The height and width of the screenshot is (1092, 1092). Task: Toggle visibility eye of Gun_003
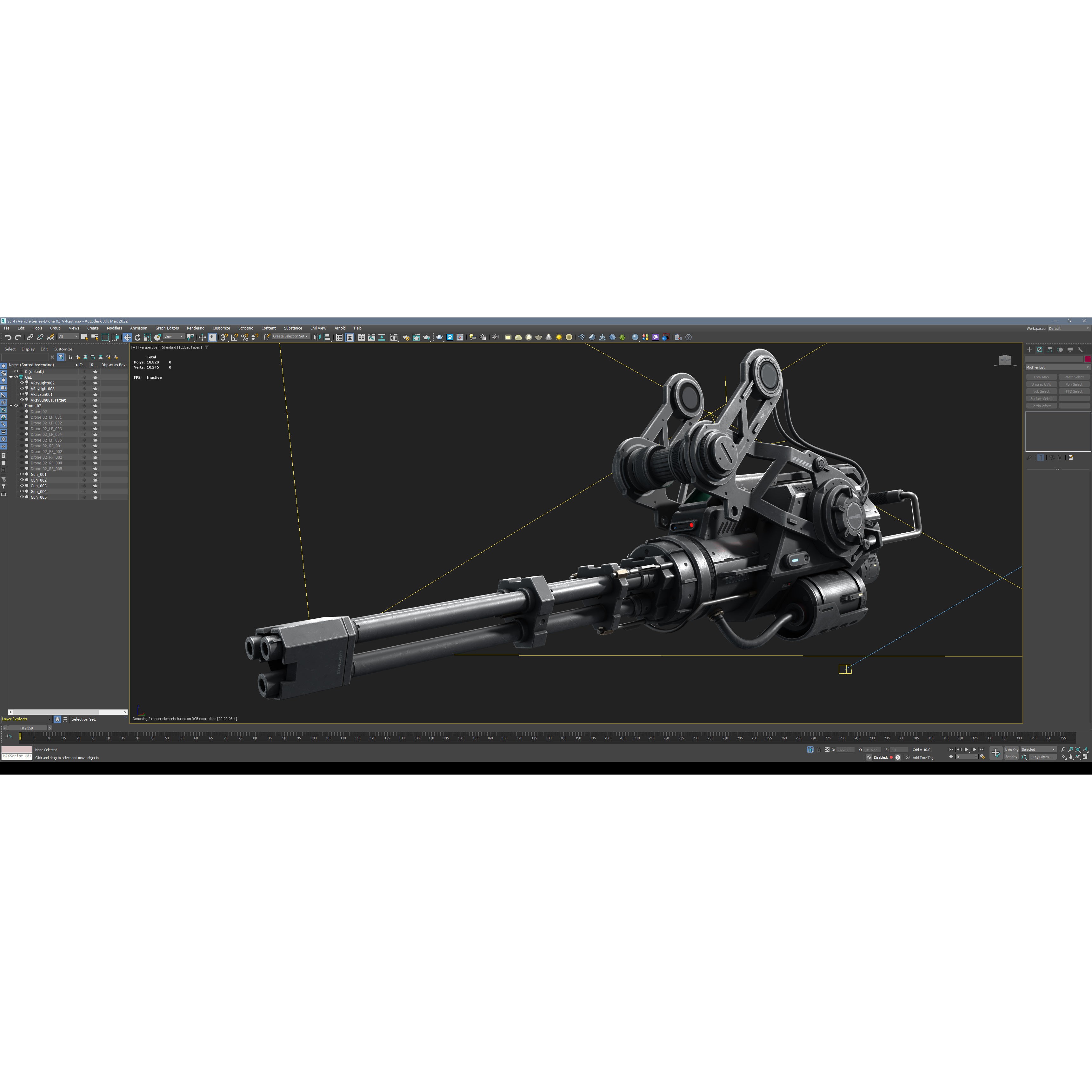22,485
